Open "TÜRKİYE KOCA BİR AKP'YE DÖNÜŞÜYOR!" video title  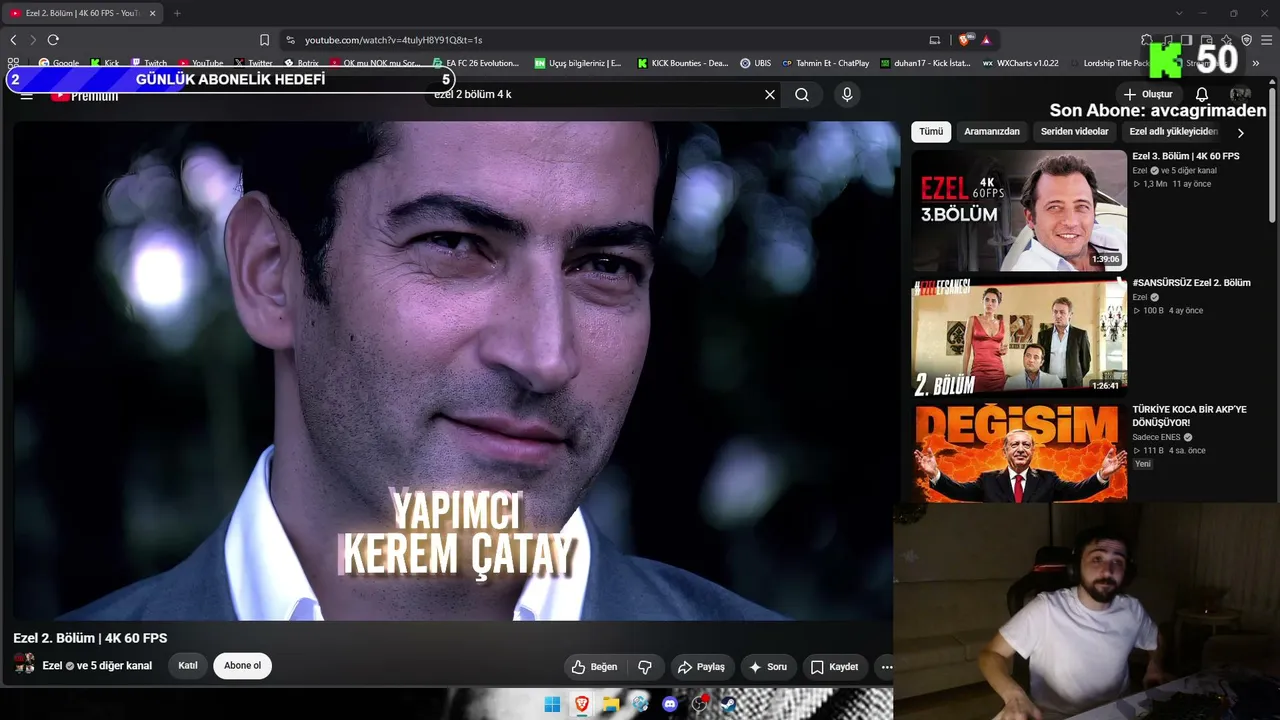pyautogui.click(x=1190, y=416)
